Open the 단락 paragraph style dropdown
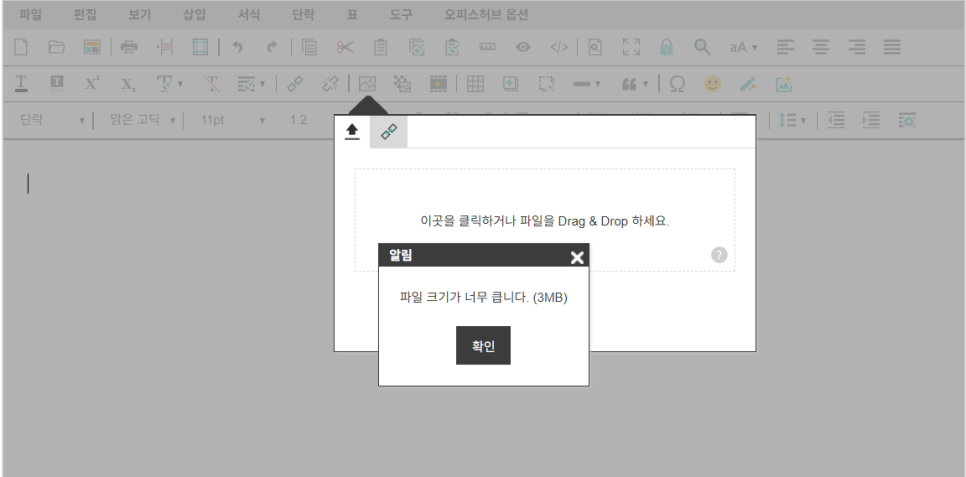Viewport: 966px width, 477px height. [x=53, y=120]
